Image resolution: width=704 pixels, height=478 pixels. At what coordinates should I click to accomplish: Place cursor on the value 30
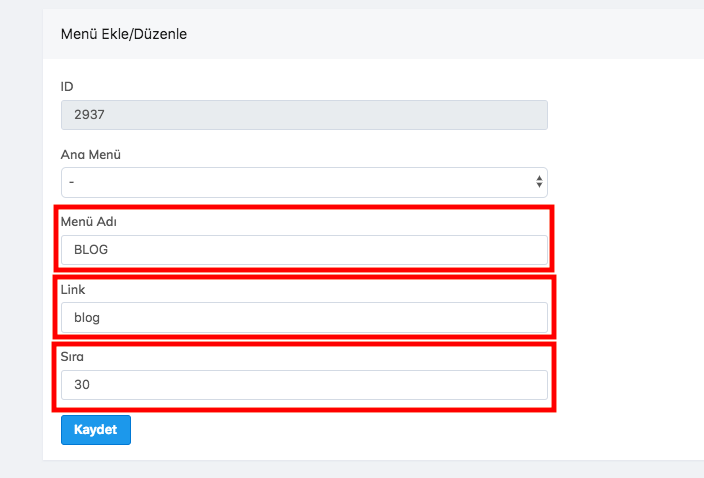82,385
